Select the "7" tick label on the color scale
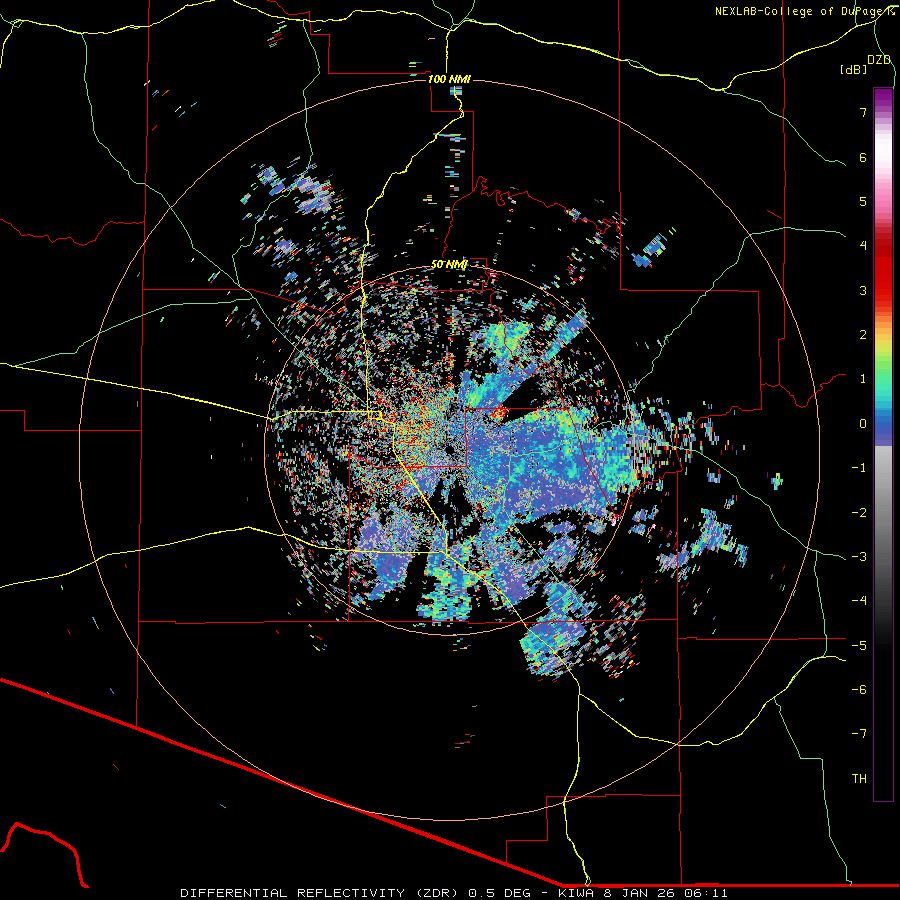 coord(863,112)
